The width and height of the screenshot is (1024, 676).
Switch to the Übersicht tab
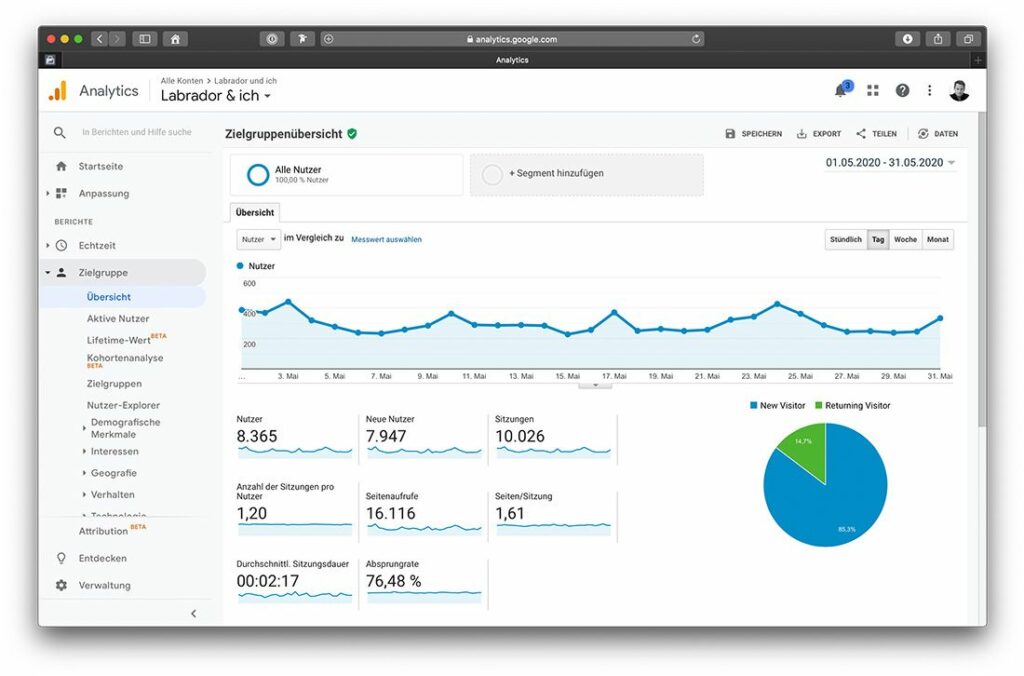[255, 212]
